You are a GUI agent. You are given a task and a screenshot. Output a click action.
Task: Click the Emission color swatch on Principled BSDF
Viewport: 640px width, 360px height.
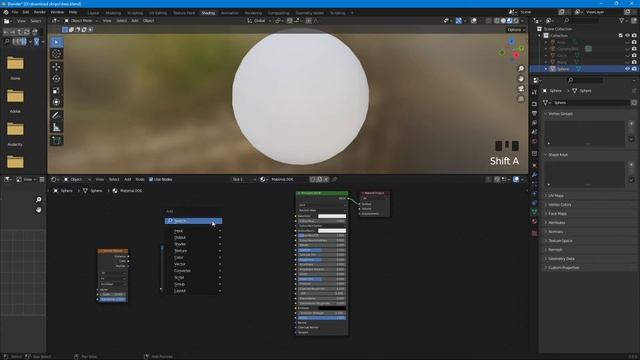[332, 308]
